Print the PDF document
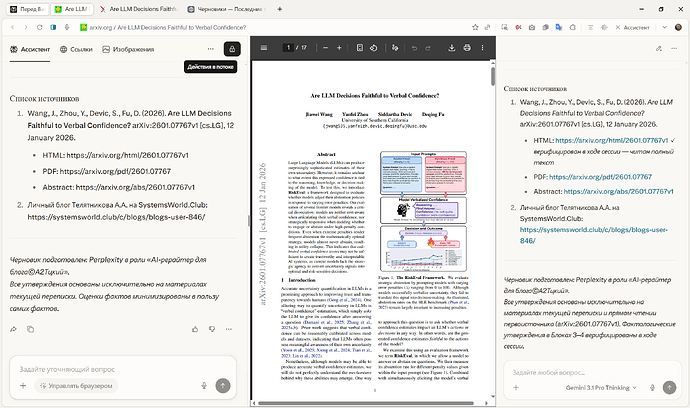Screen dimensions: 690x408 click(x=467, y=48)
